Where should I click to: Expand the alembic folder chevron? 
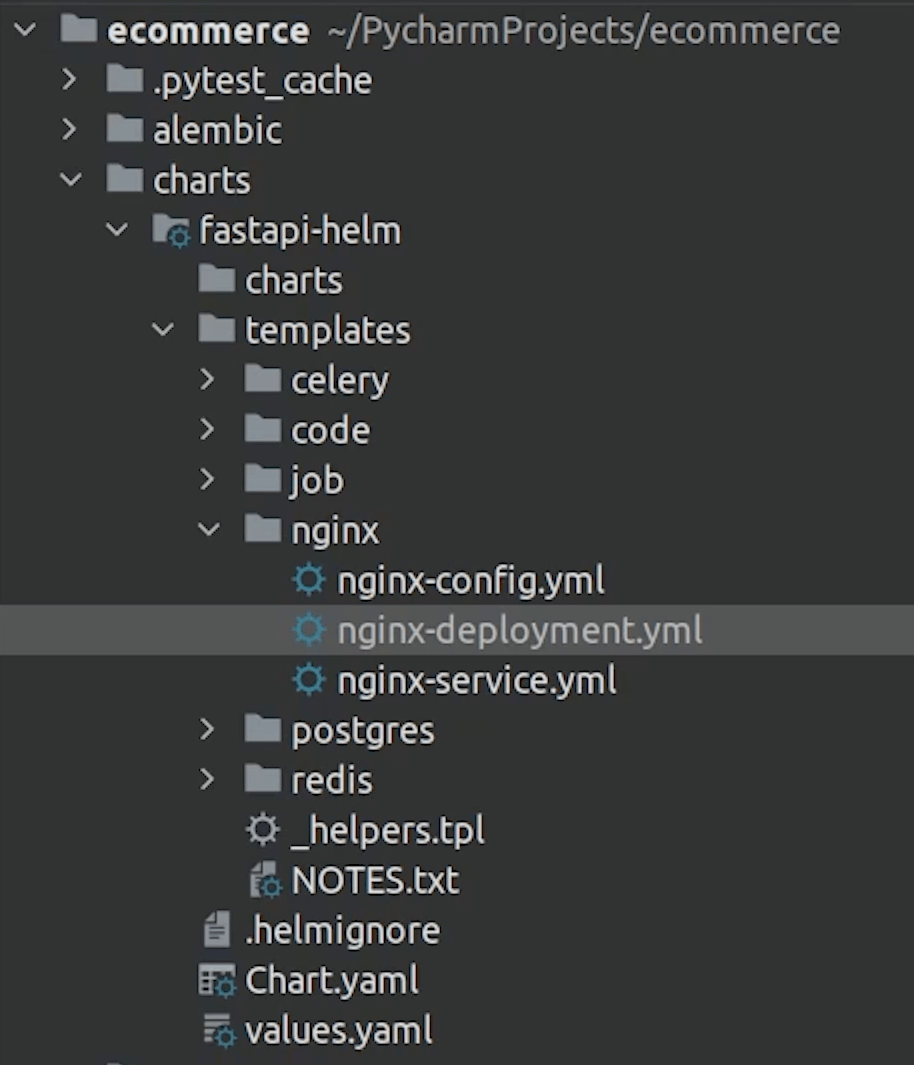point(69,130)
